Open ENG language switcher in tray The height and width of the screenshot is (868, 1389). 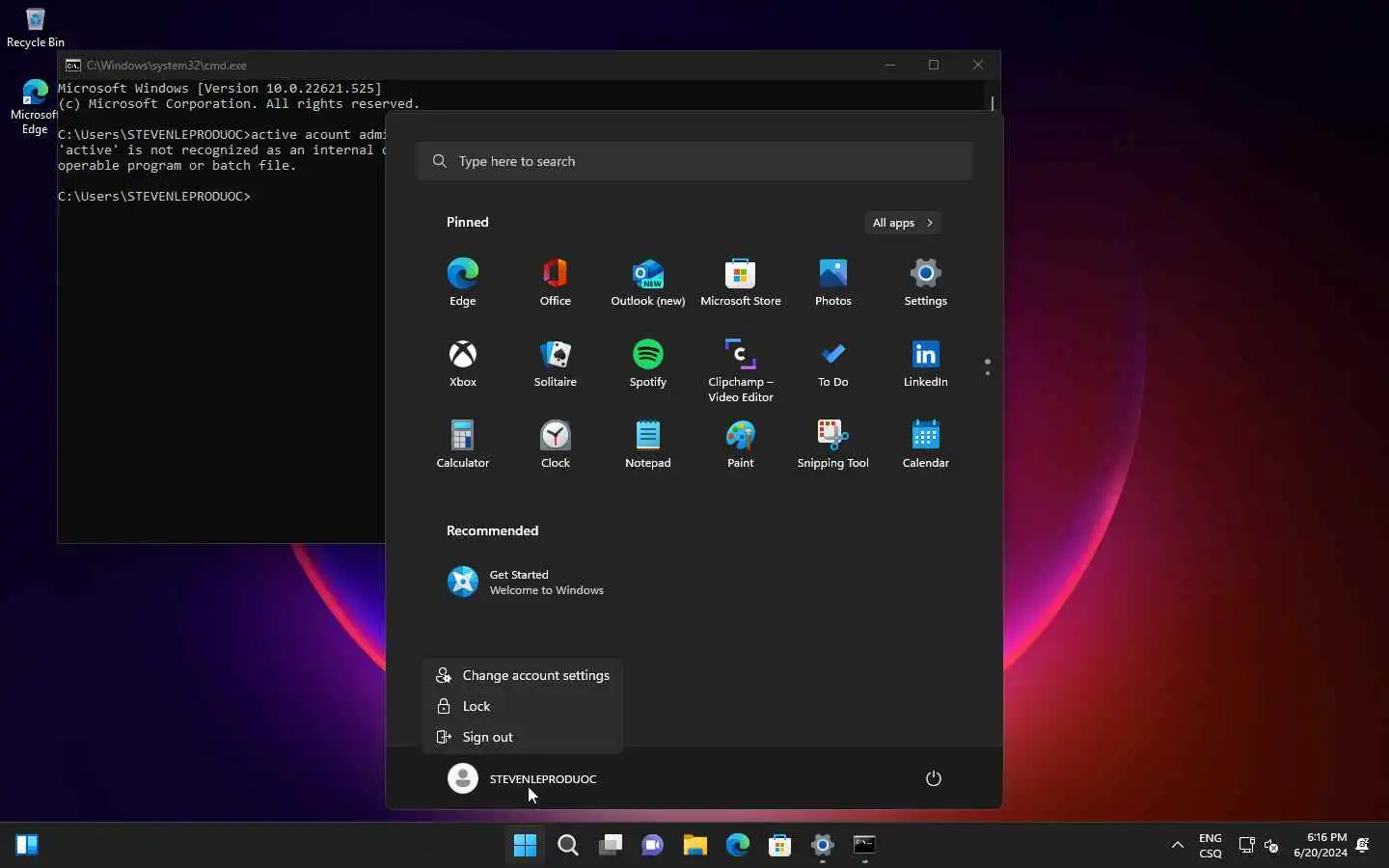(1212, 846)
